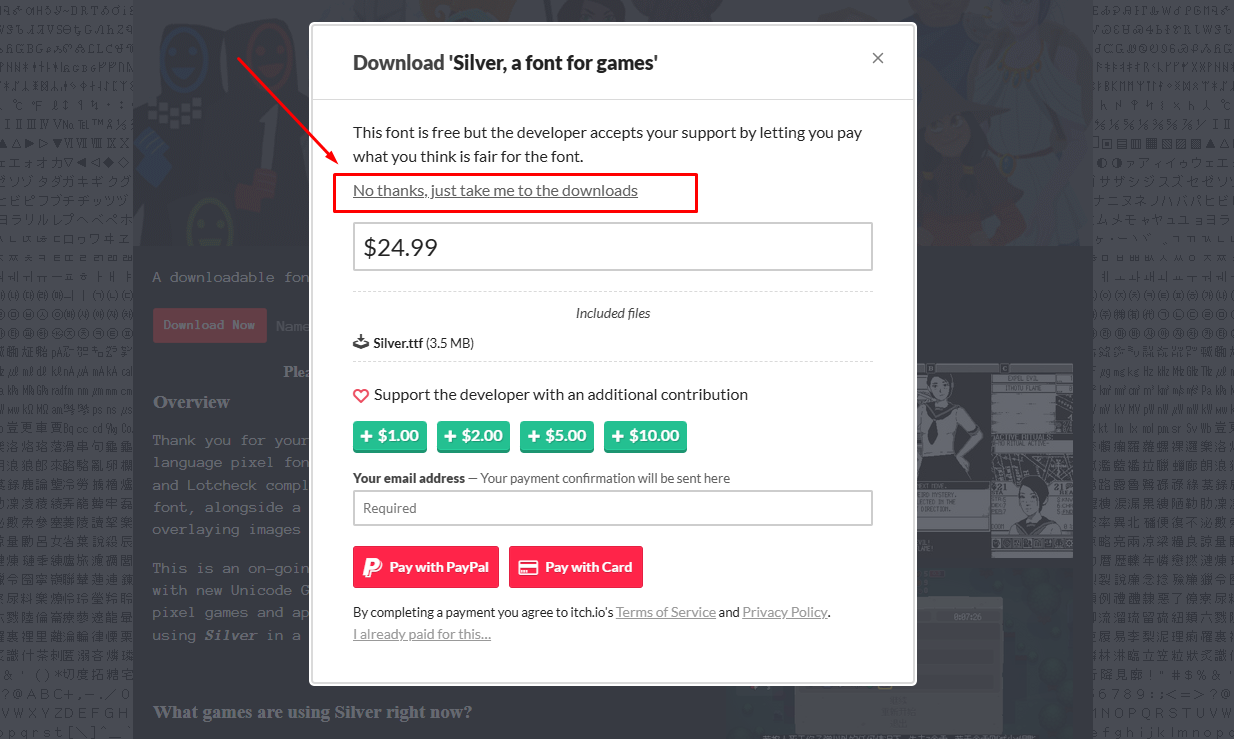The width and height of the screenshot is (1234, 739).
Task: Click the email address Required field
Action: point(612,508)
